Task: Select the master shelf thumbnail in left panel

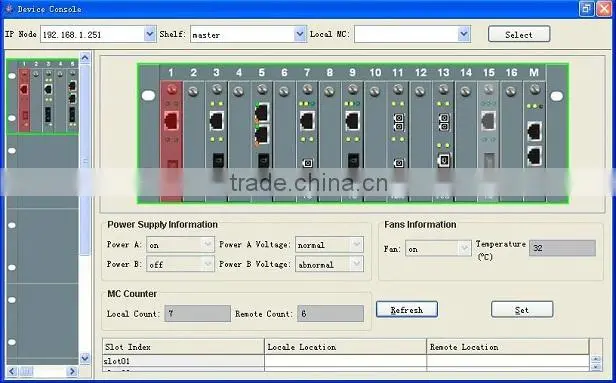Action: tap(42, 97)
